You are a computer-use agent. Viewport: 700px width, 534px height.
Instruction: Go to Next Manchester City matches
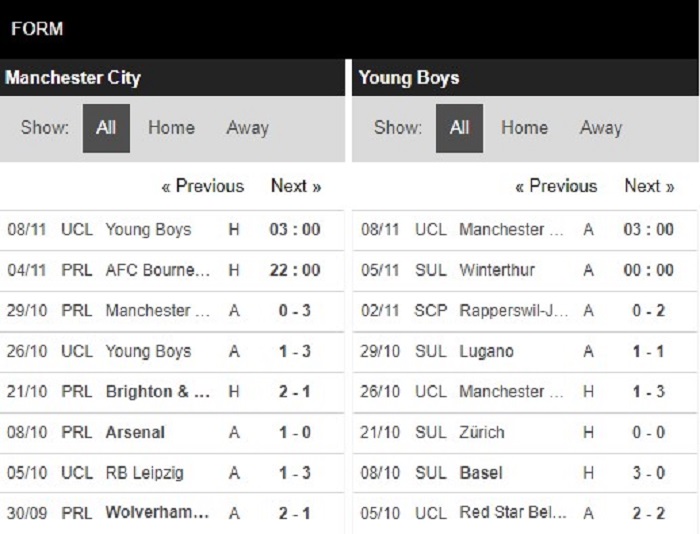click(296, 186)
